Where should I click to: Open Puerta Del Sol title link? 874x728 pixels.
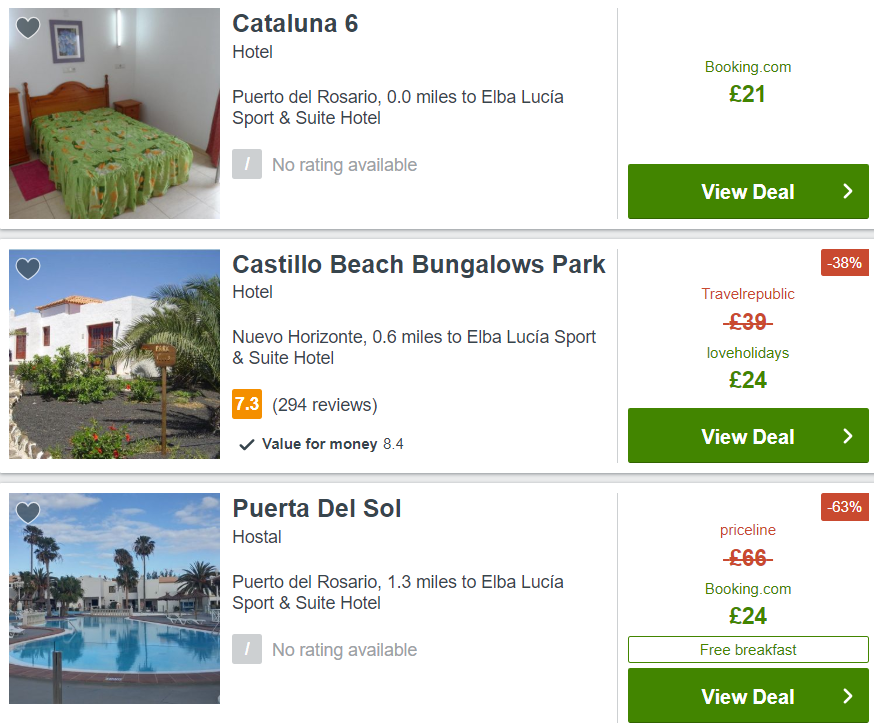coord(317,508)
